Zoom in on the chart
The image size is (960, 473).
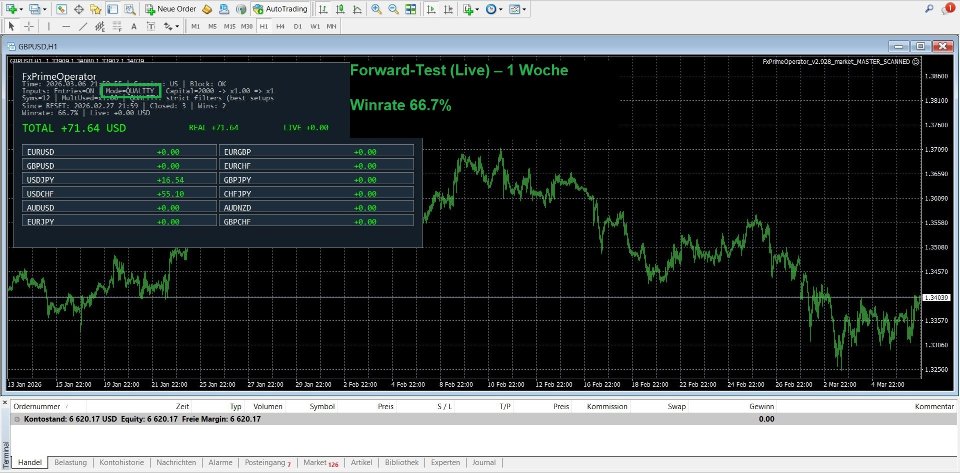(377, 9)
